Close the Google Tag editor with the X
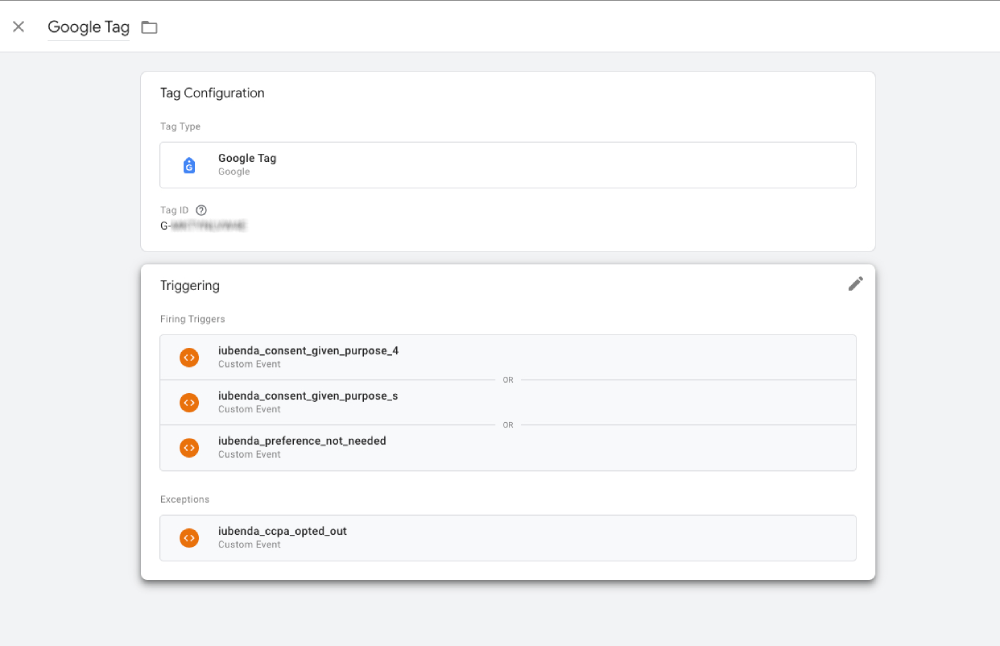The image size is (1000, 646). coord(18,27)
